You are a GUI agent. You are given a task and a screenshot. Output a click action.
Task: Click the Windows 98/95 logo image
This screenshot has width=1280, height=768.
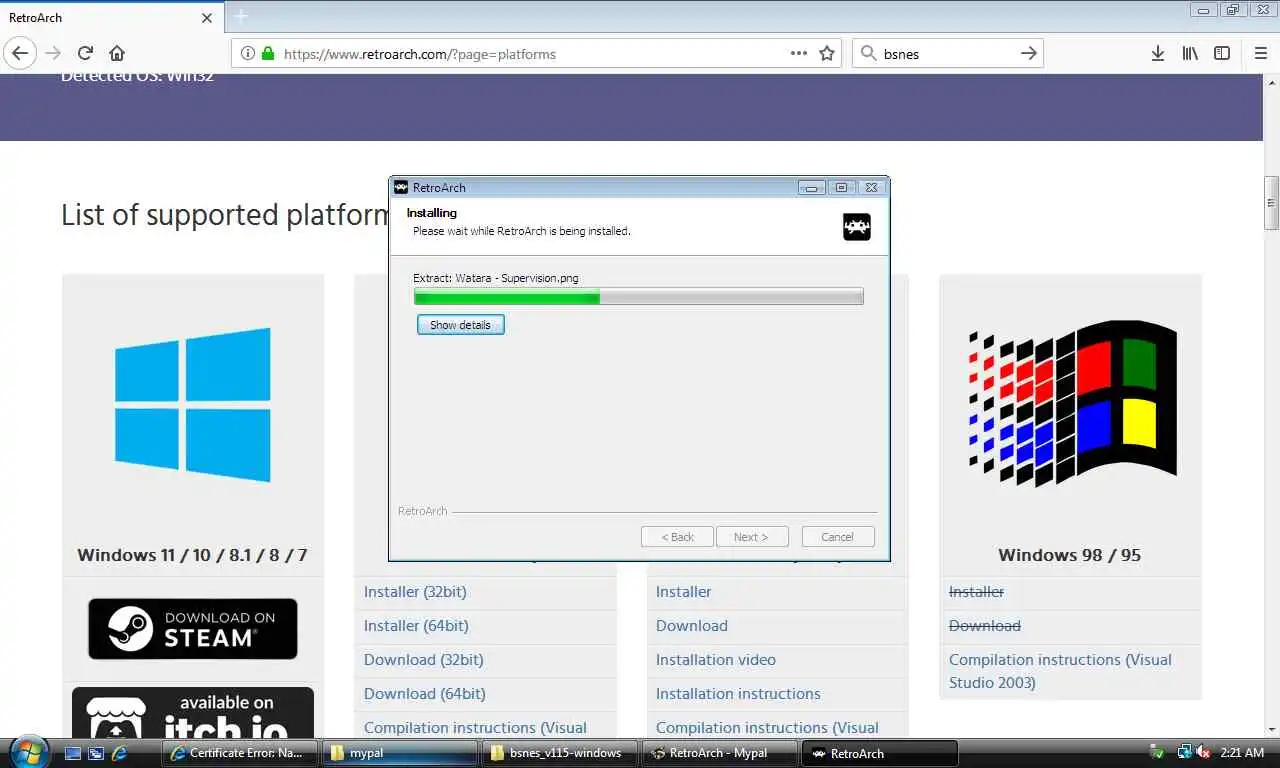pos(1071,405)
